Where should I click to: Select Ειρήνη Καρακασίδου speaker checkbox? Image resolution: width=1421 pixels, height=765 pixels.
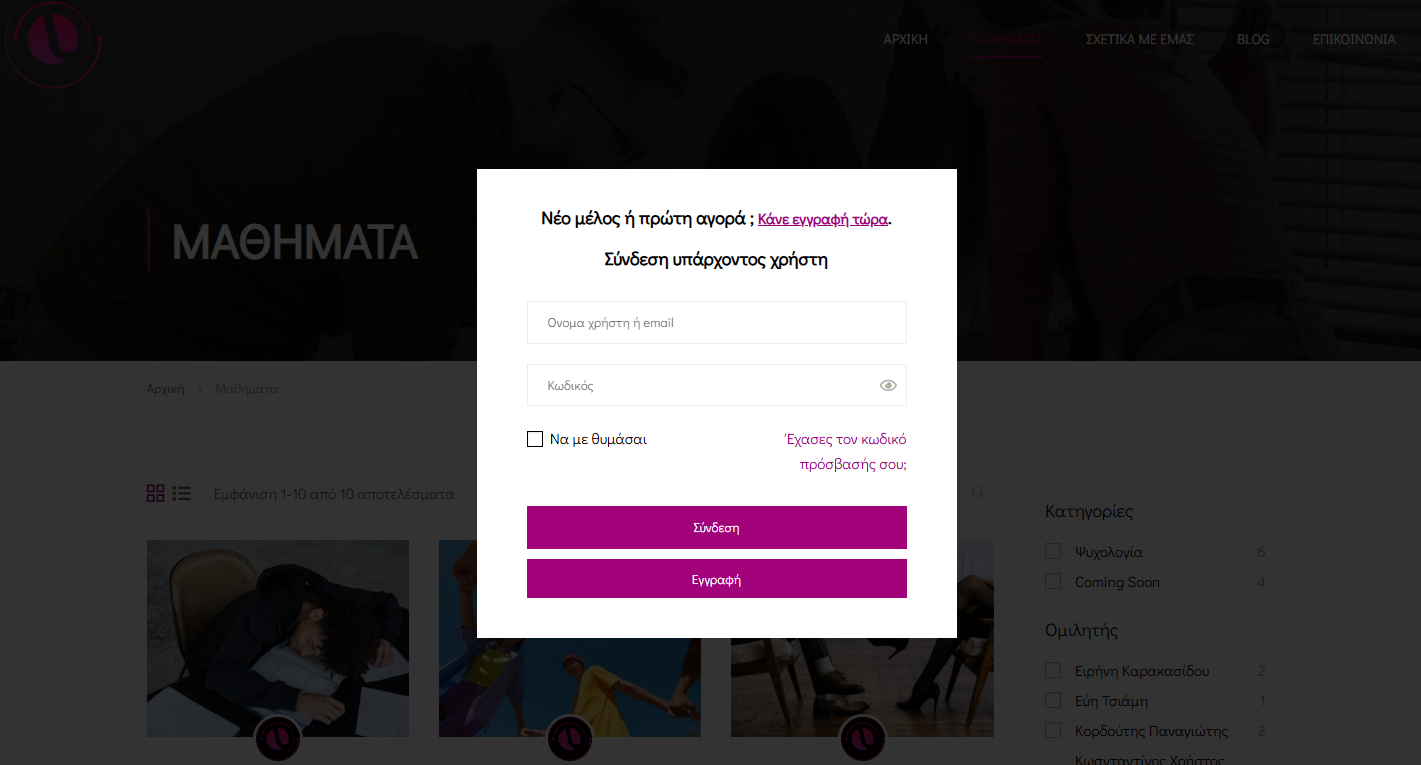click(1053, 671)
